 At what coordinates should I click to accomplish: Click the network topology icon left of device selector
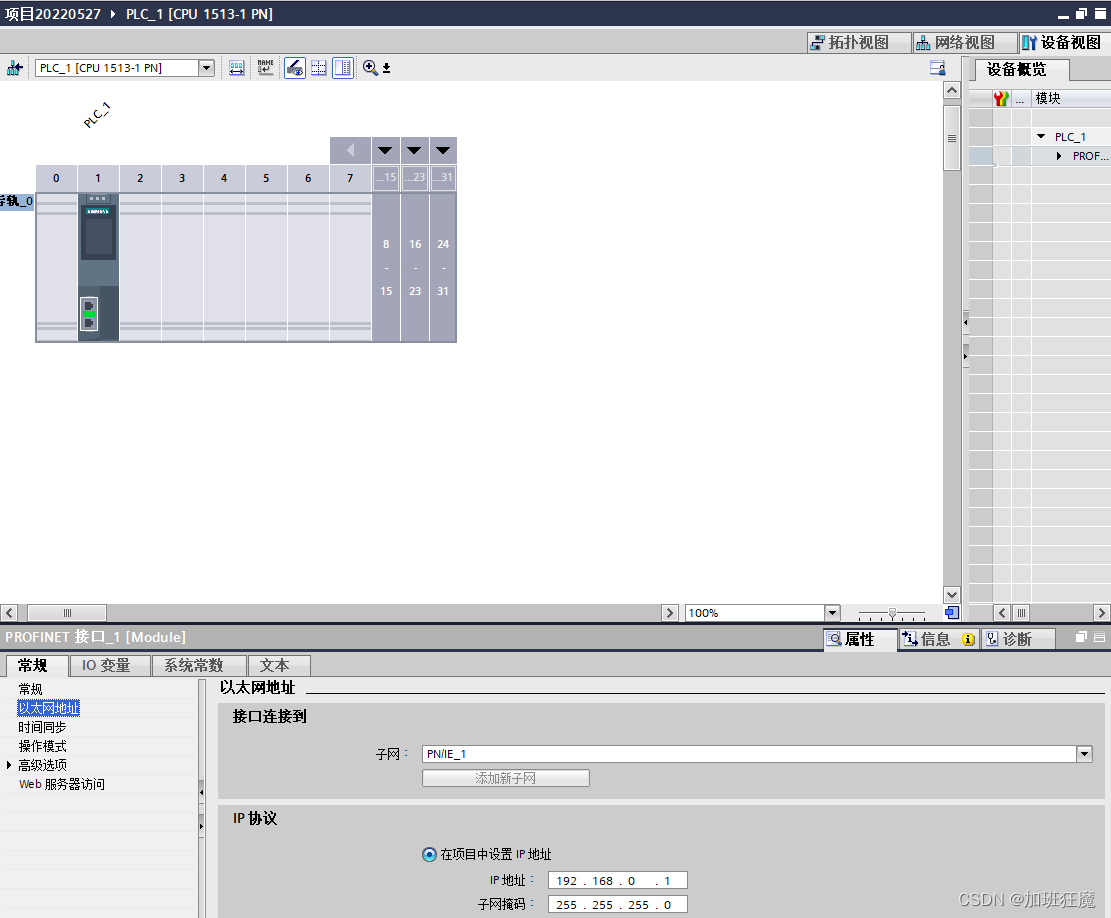15,67
